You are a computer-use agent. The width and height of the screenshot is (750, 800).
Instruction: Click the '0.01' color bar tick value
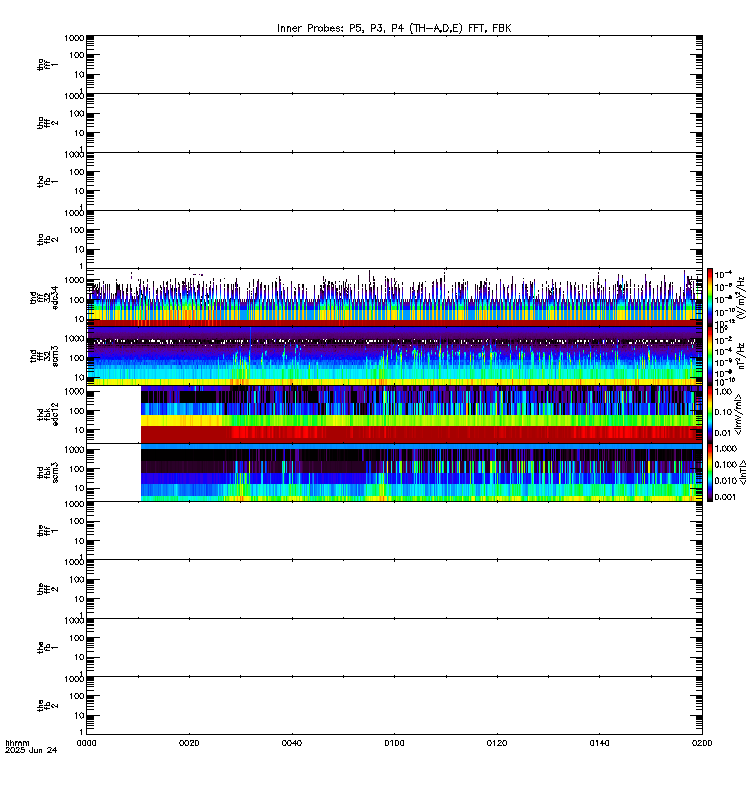point(724,433)
